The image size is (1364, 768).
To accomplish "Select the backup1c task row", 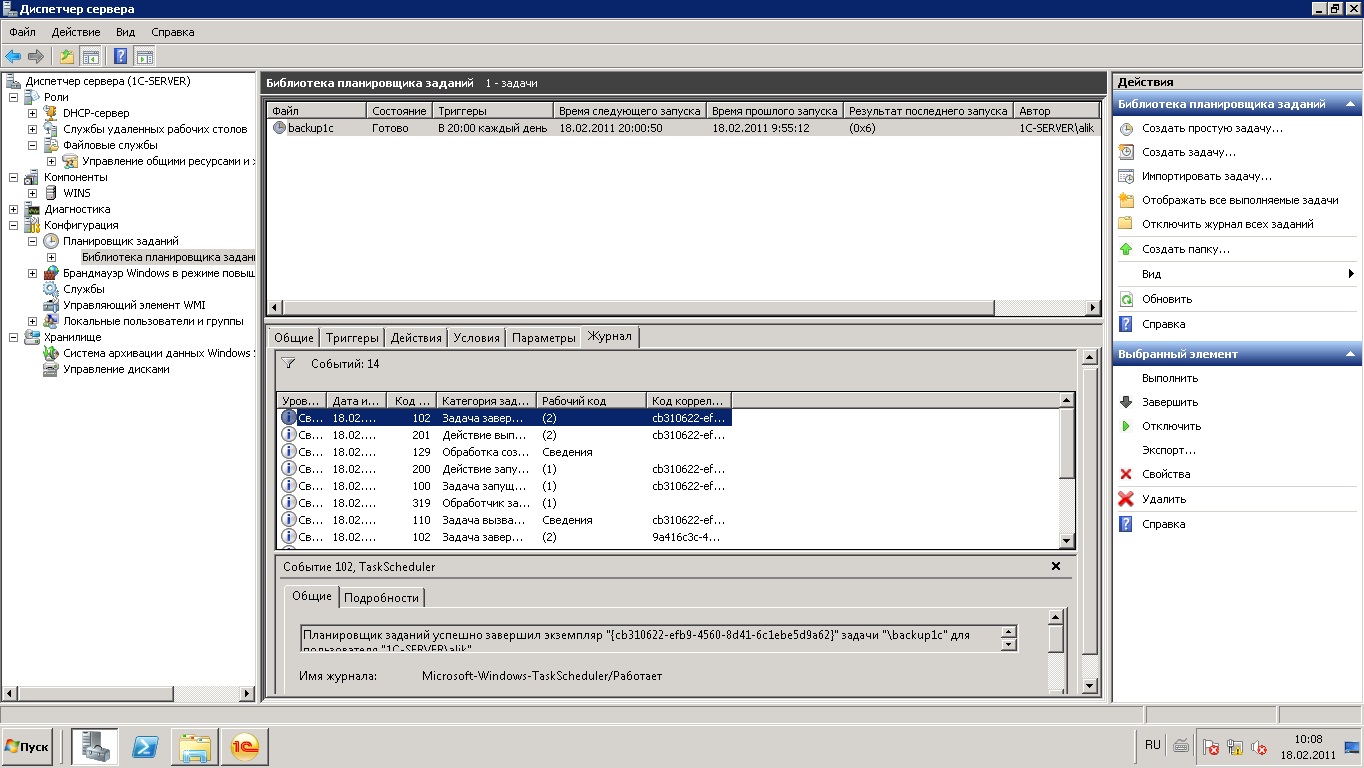I will [x=683, y=128].
